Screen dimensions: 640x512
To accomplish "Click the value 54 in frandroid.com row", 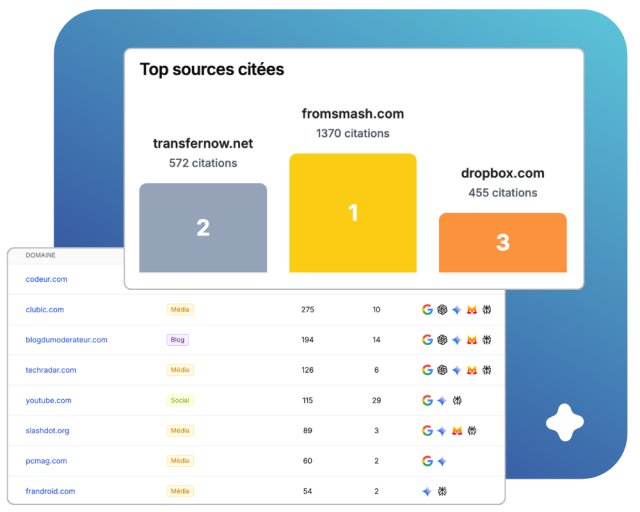I will click(308, 491).
